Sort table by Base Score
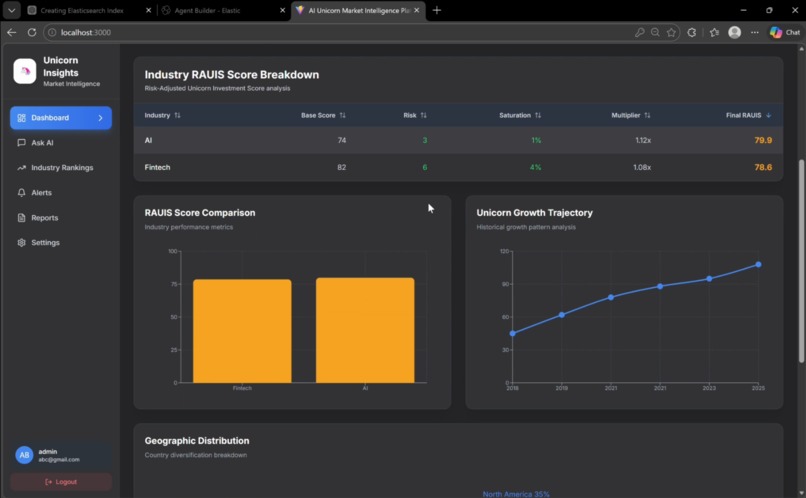Image resolution: width=806 pixels, height=498 pixels. (x=323, y=115)
